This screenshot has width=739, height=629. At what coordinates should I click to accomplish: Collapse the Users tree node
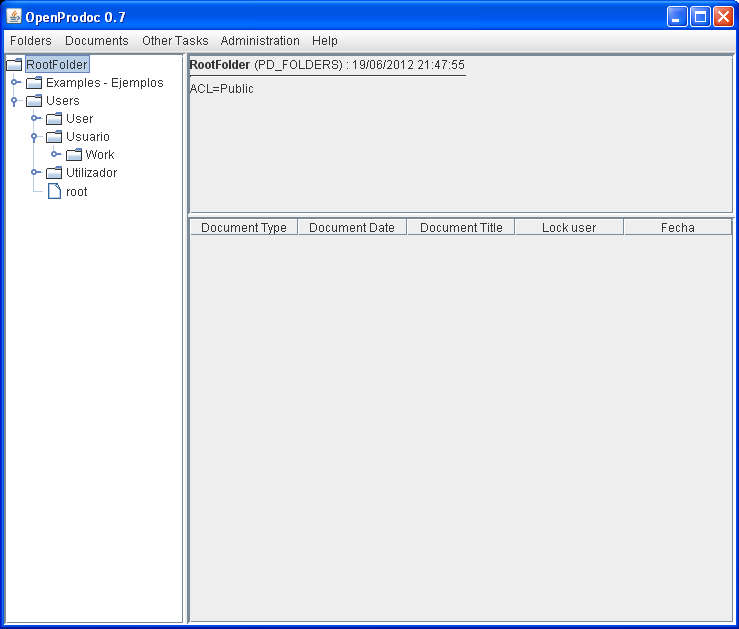pos(14,101)
